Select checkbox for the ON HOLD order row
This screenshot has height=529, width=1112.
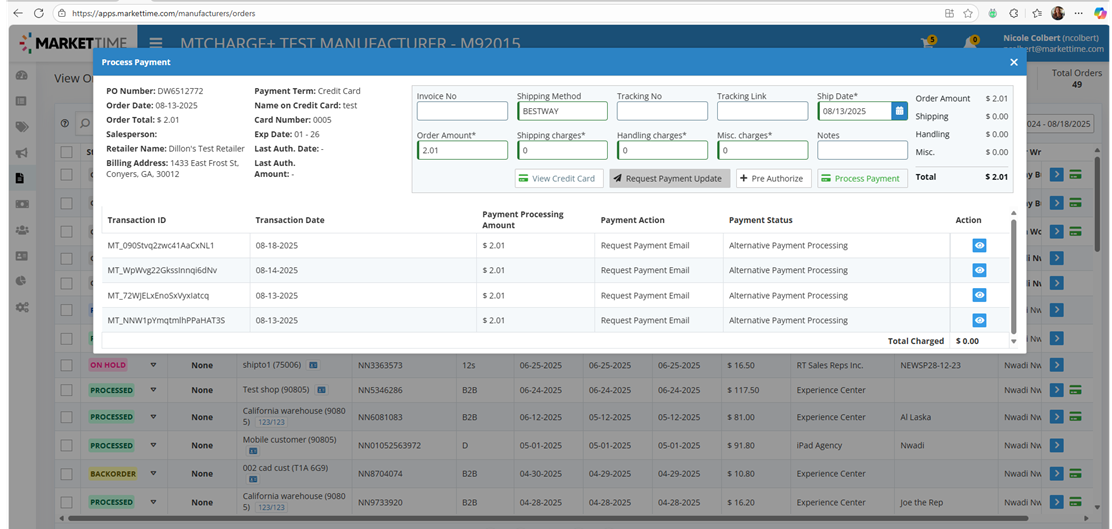pos(67,365)
